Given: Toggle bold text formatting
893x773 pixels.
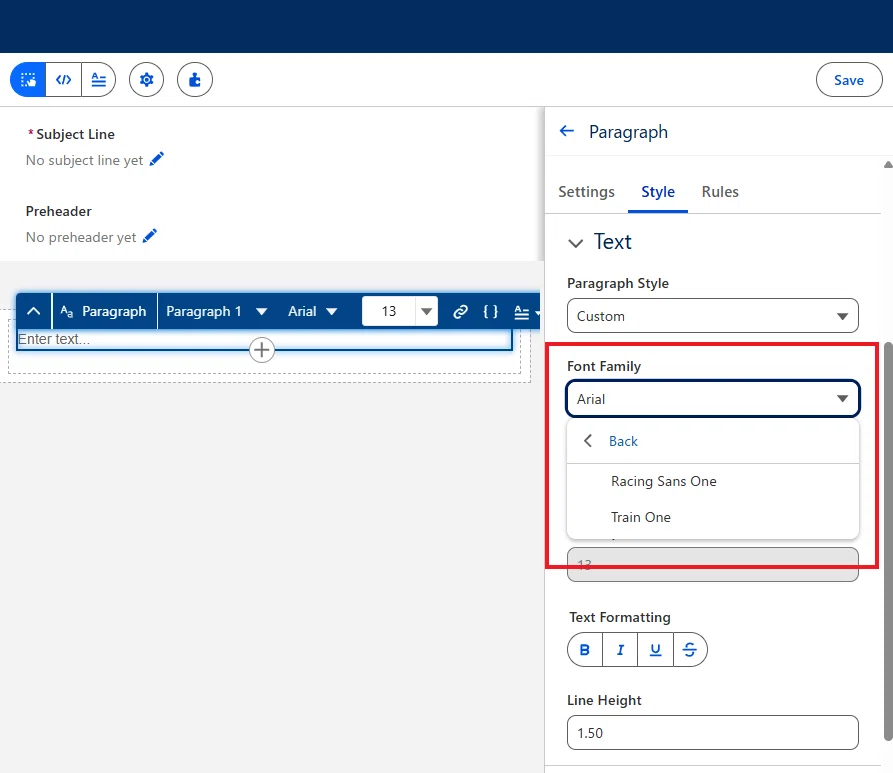Looking at the screenshot, I should pyautogui.click(x=585, y=649).
